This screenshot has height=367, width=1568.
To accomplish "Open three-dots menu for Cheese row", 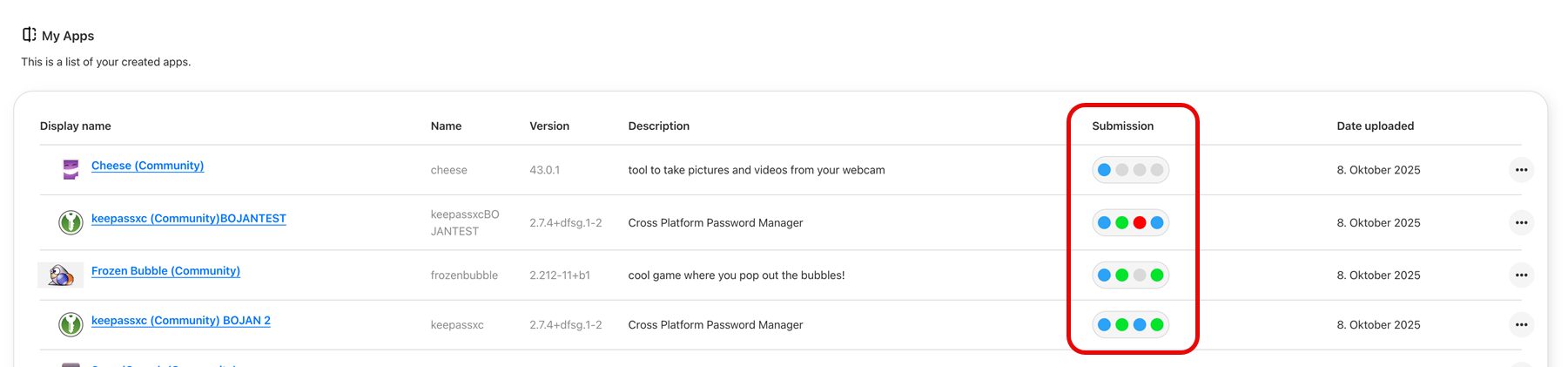I will [x=1521, y=170].
